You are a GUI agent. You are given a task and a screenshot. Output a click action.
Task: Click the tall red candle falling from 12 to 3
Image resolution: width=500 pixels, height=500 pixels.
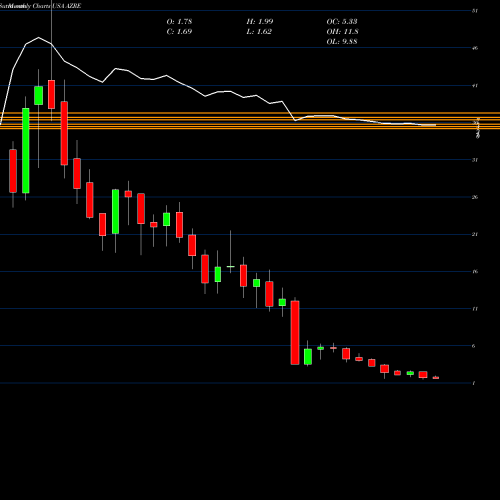pos(295,333)
